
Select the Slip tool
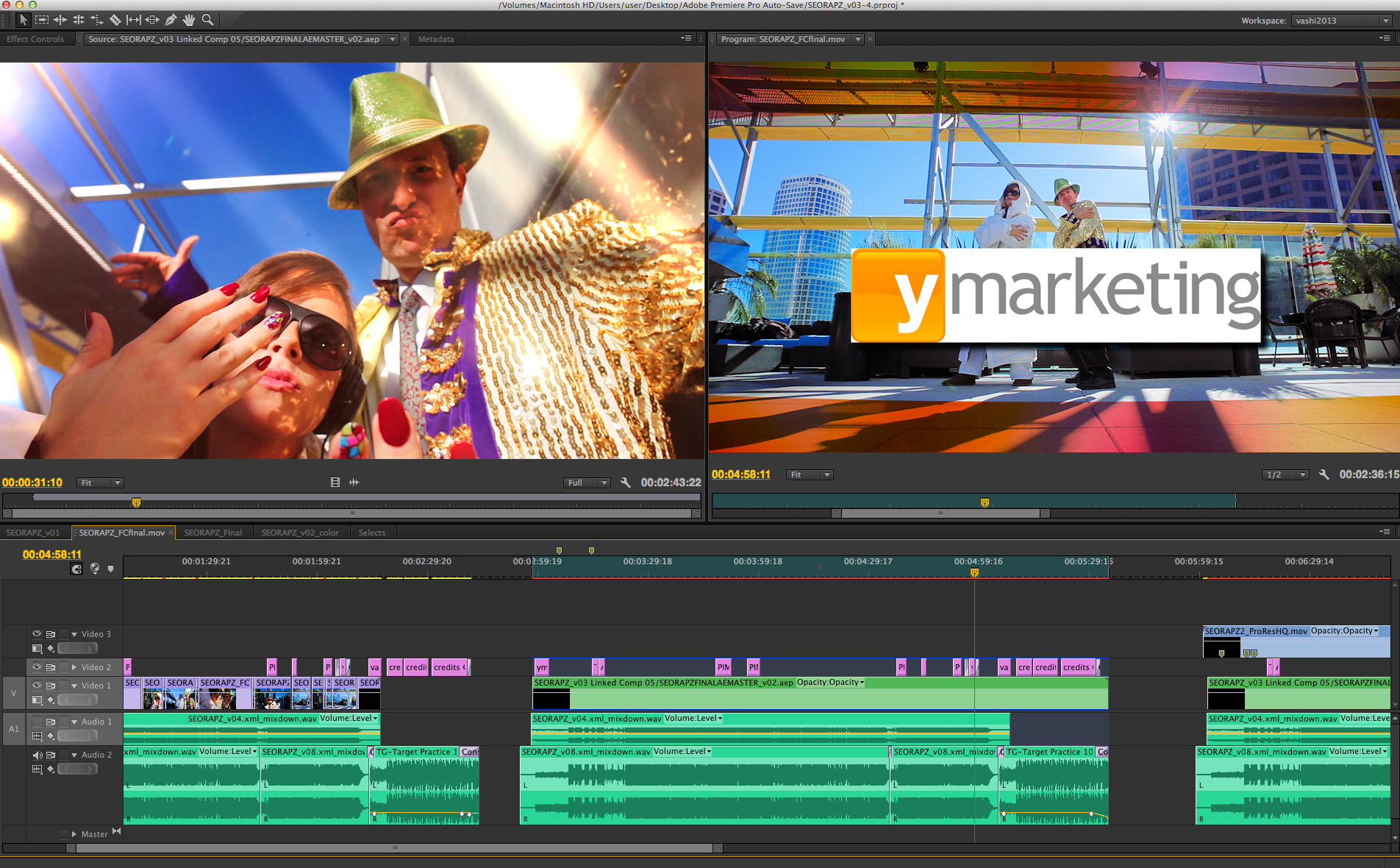coord(134,20)
